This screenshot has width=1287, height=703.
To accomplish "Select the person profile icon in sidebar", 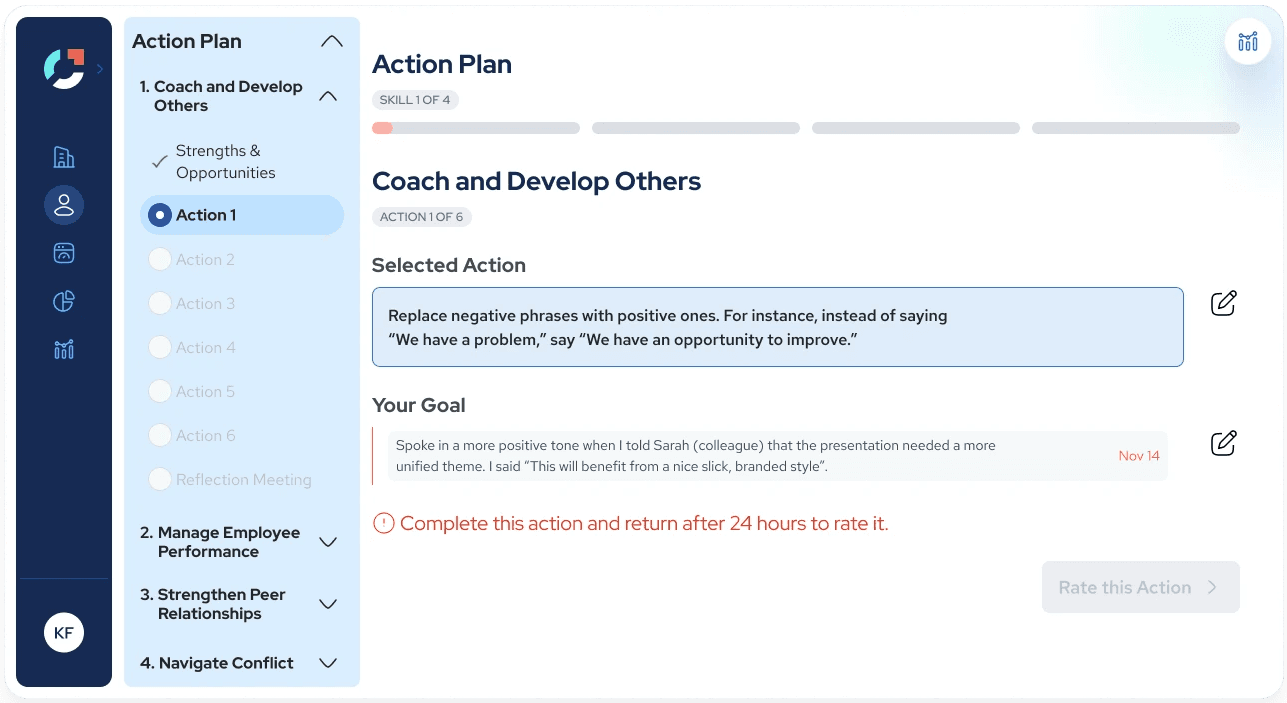I will tap(64, 205).
